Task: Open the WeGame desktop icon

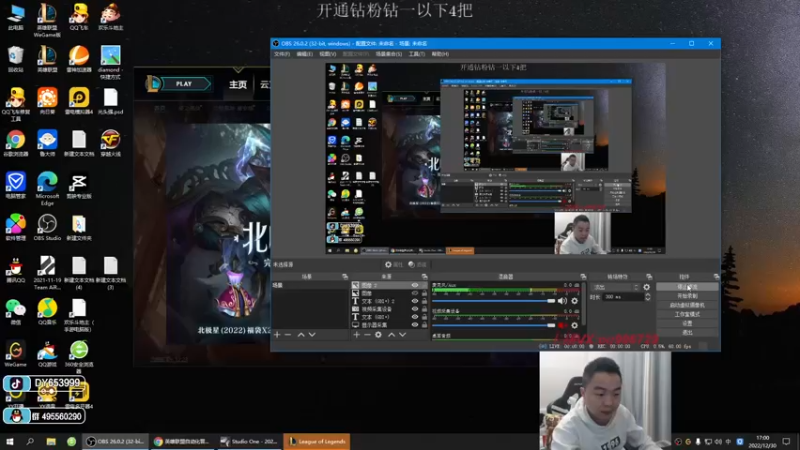Action: point(15,354)
